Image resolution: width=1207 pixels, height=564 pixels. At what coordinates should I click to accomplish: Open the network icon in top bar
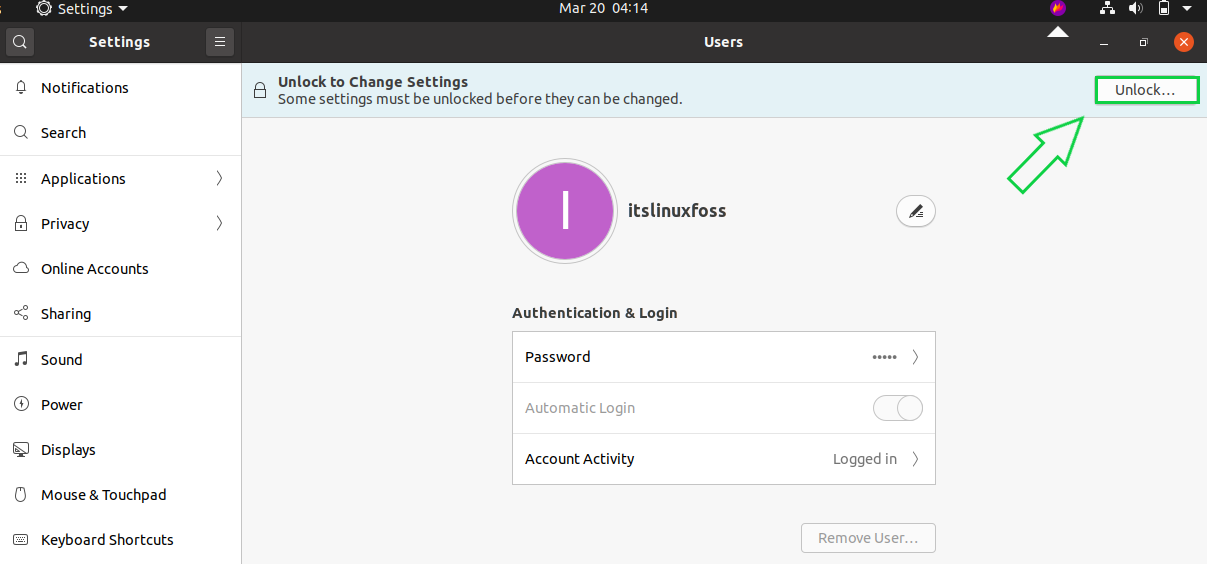tap(1107, 9)
